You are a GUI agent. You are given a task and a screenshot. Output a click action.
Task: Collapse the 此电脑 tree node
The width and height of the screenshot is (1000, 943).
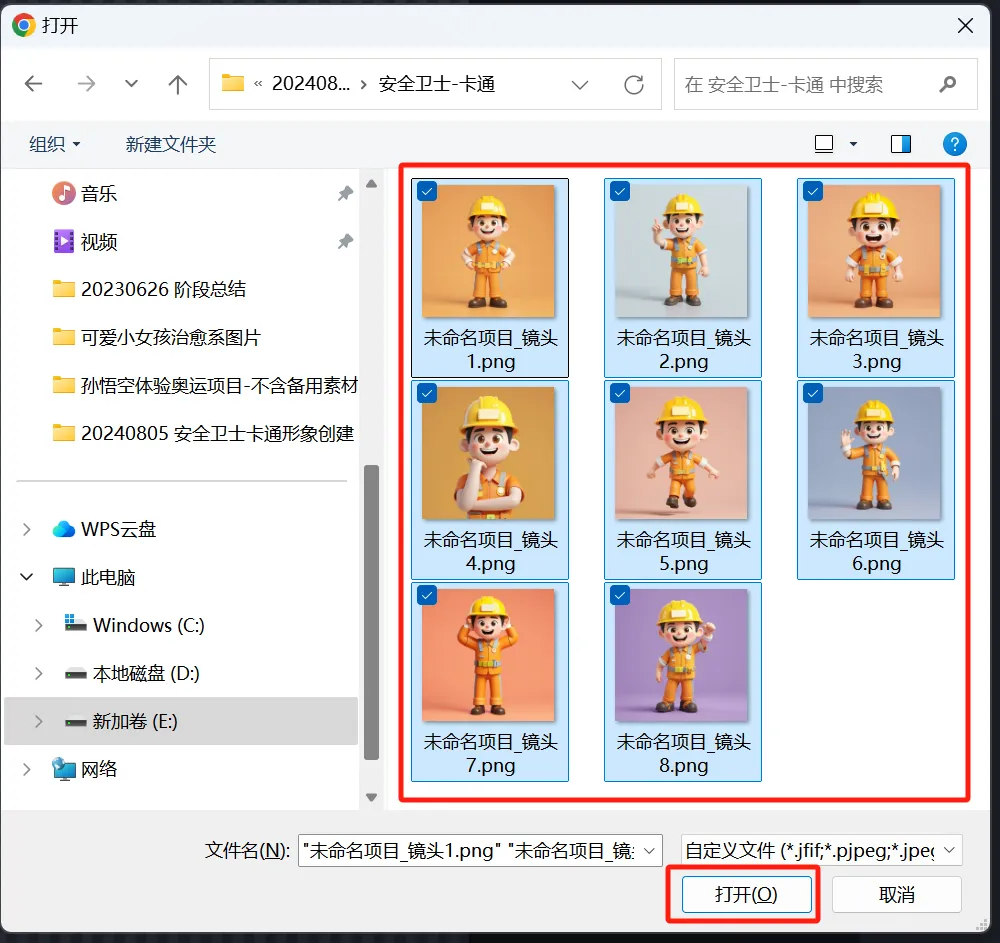click(x=27, y=577)
